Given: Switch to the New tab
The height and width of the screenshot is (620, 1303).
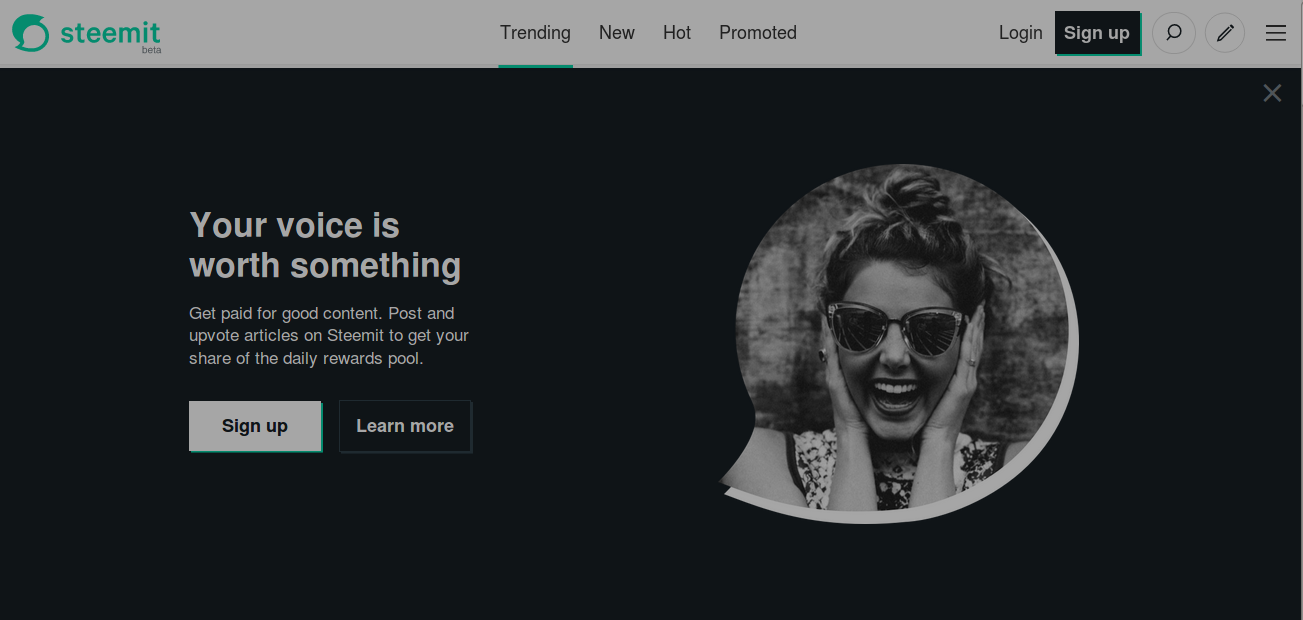Looking at the screenshot, I should pos(617,33).
